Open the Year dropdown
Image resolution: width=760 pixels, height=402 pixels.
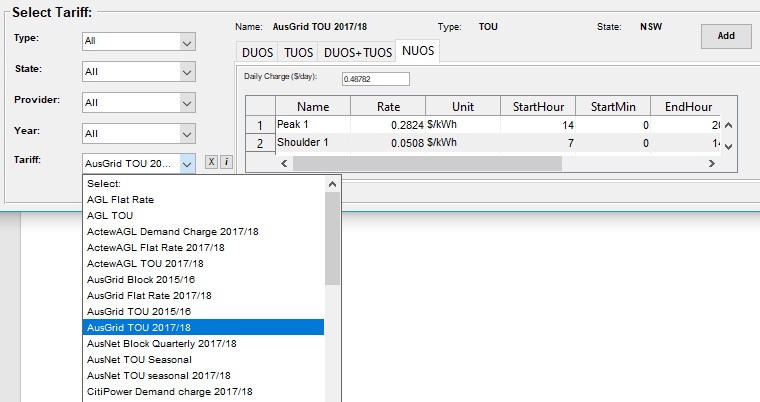[139, 134]
